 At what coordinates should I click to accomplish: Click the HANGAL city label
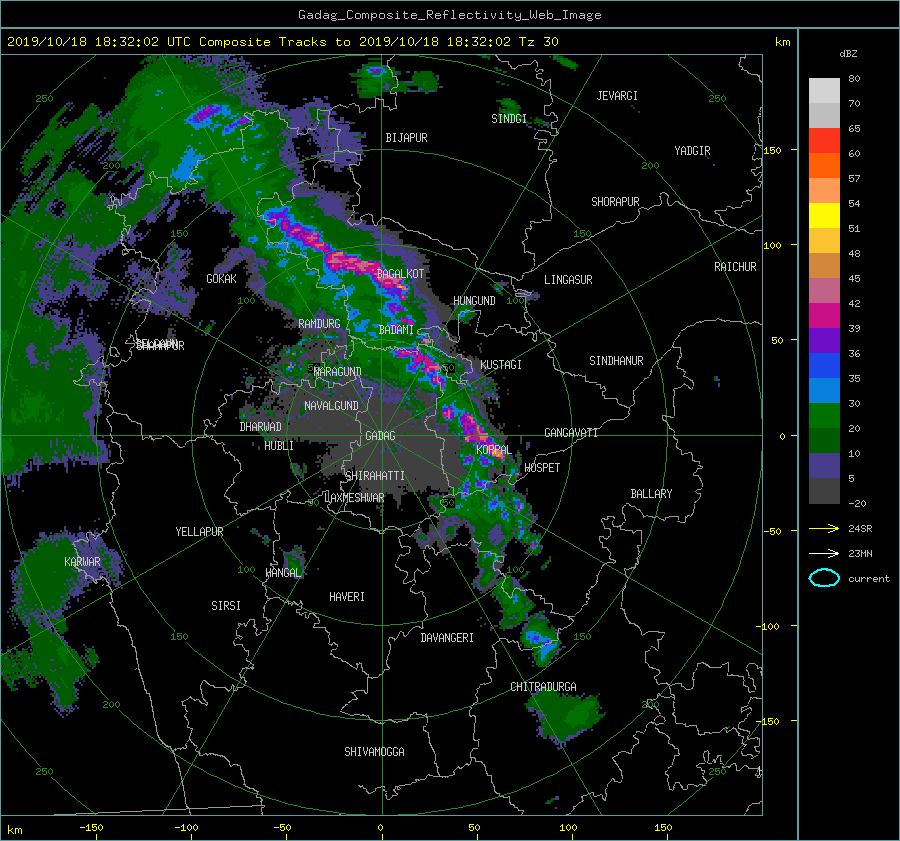click(283, 573)
